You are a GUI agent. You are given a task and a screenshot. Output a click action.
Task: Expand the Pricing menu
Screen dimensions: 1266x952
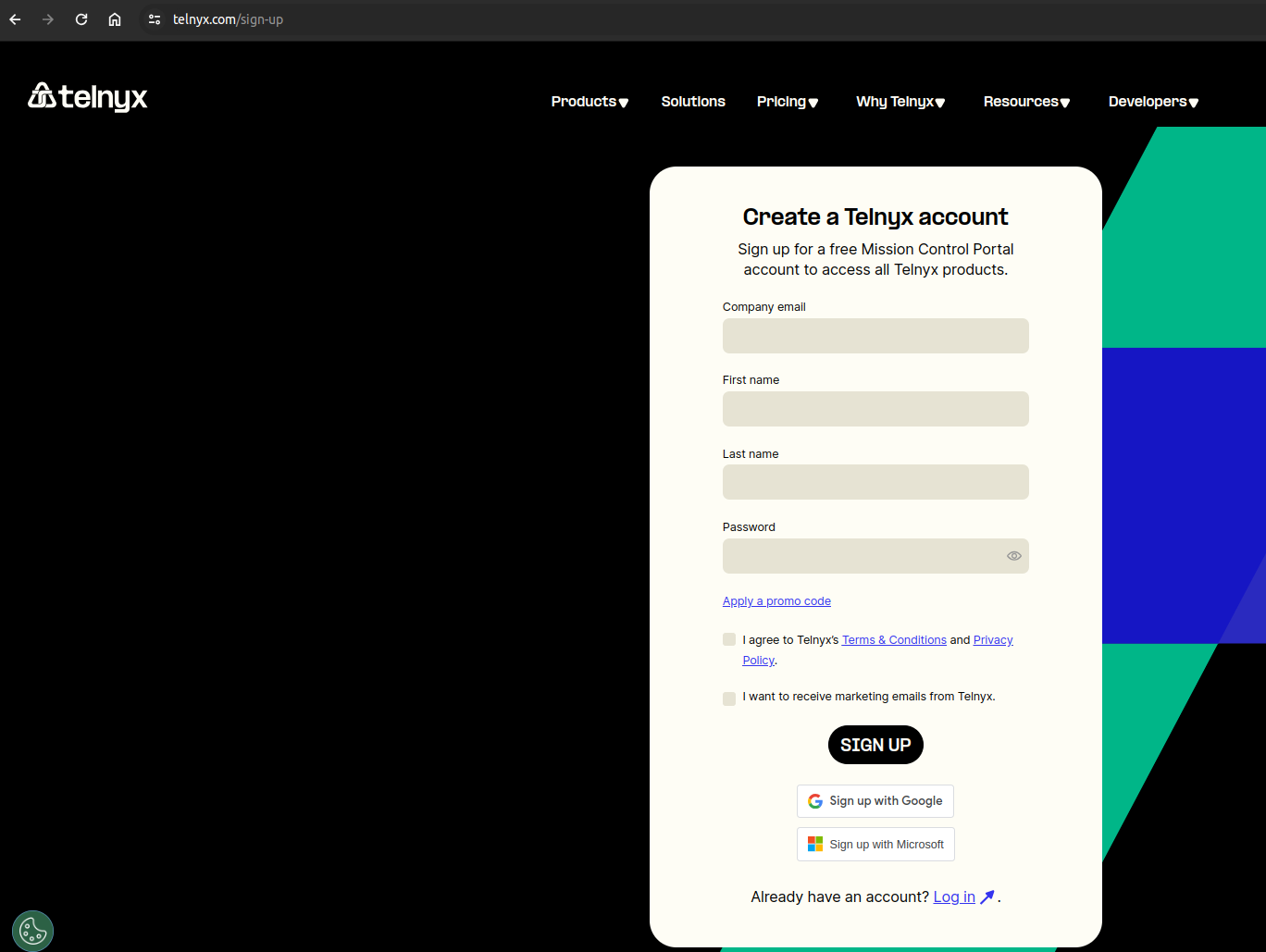pyautogui.click(x=788, y=102)
